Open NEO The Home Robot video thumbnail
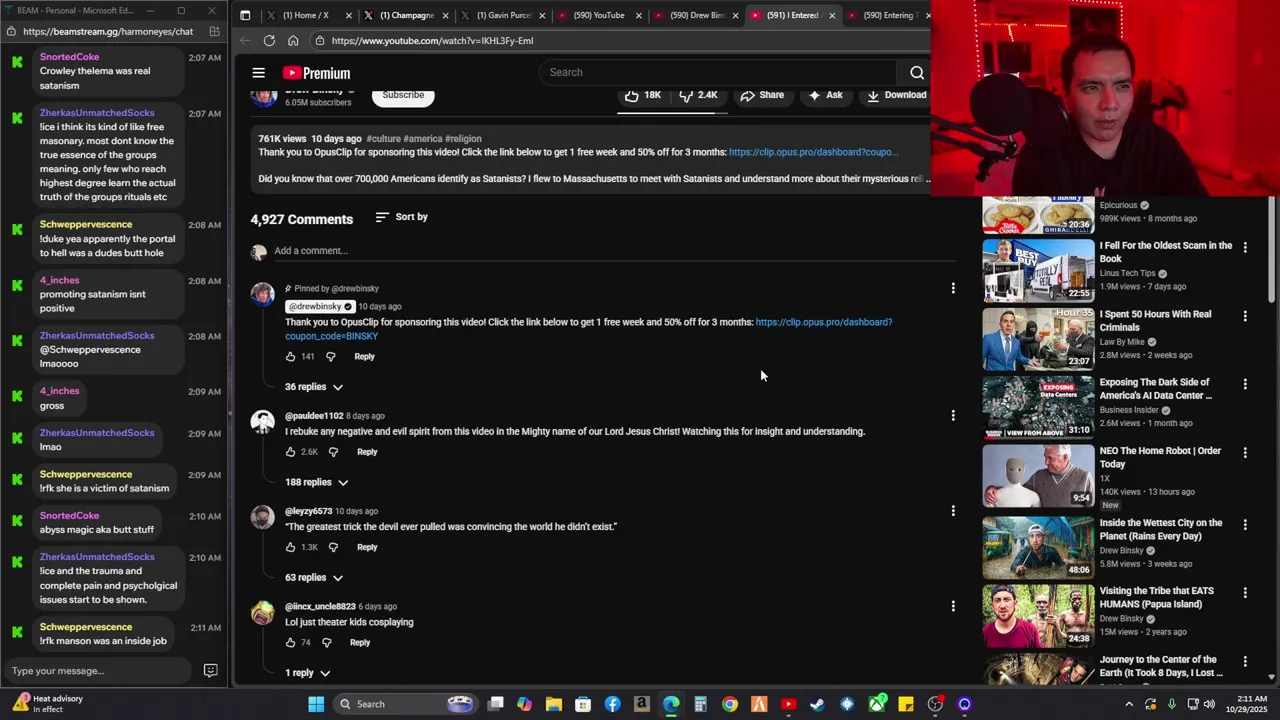The height and width of the screenshot is (720, 1280). (1038, 476)
